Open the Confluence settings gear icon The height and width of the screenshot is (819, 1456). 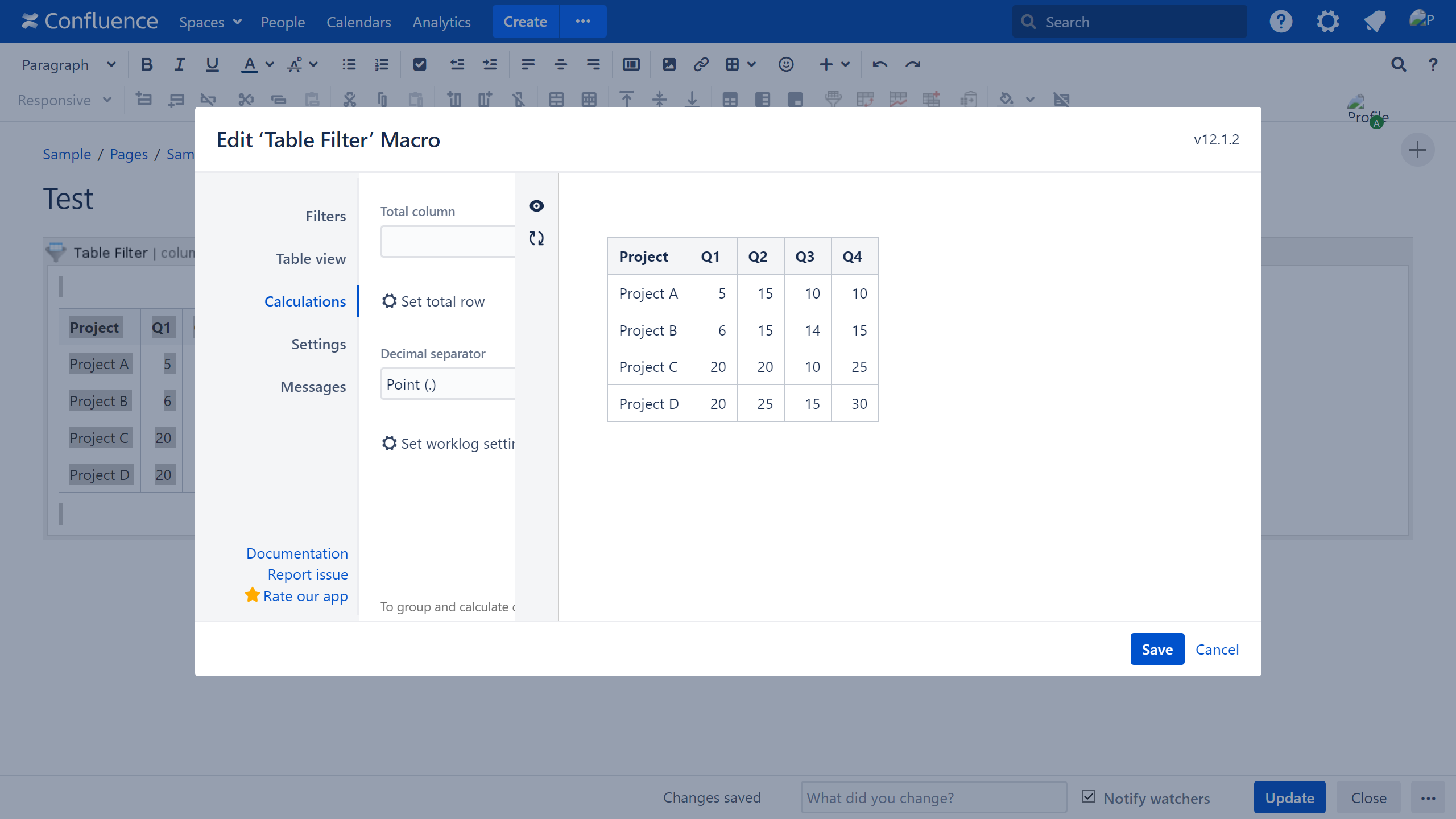pos(1327,22)
